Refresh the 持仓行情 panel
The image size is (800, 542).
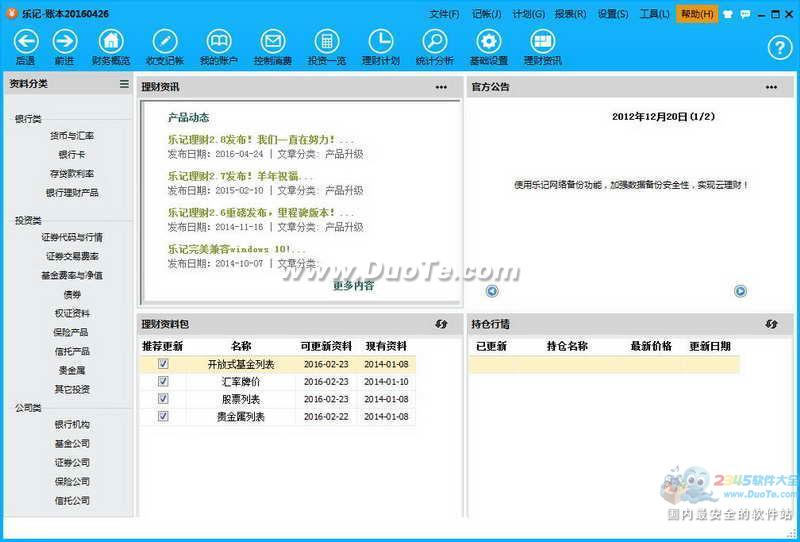pyautogui.click(x=771, y=324)
